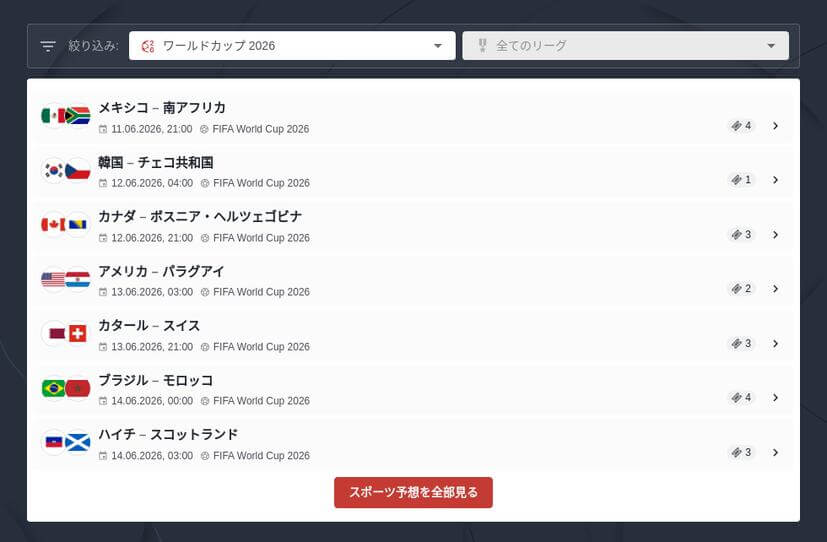Click the Switzerland flag icon

pyautogui.click(x=78, y=333)
